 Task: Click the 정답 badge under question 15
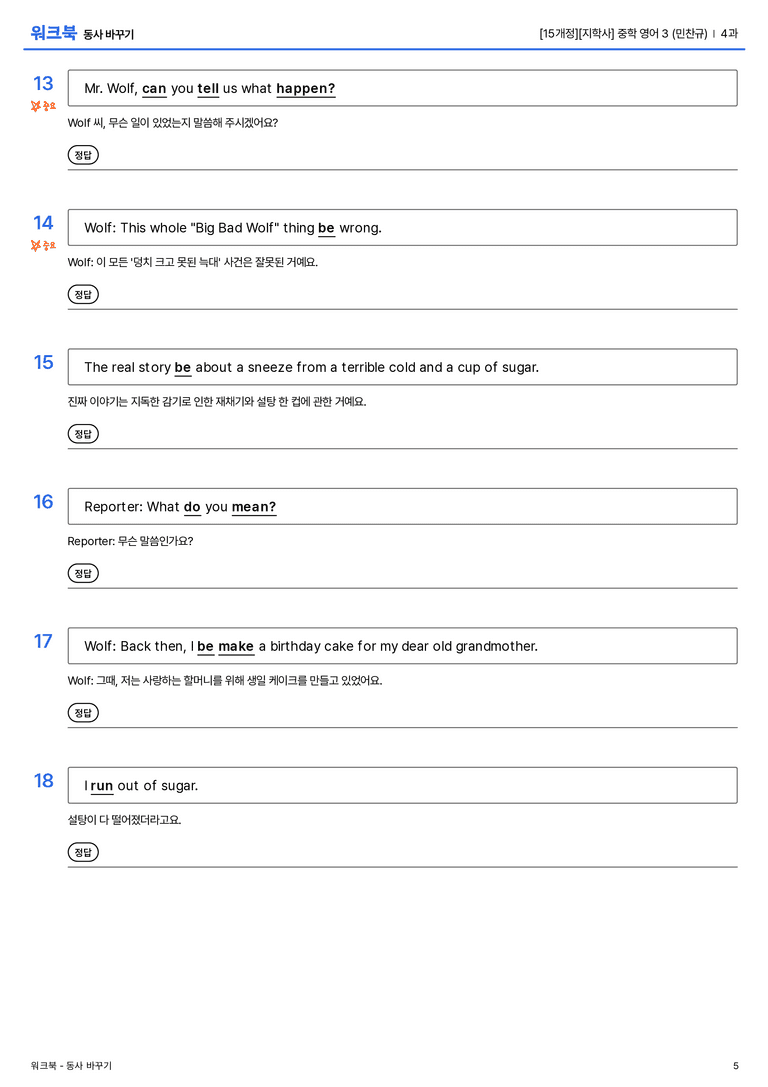[83, 433]
